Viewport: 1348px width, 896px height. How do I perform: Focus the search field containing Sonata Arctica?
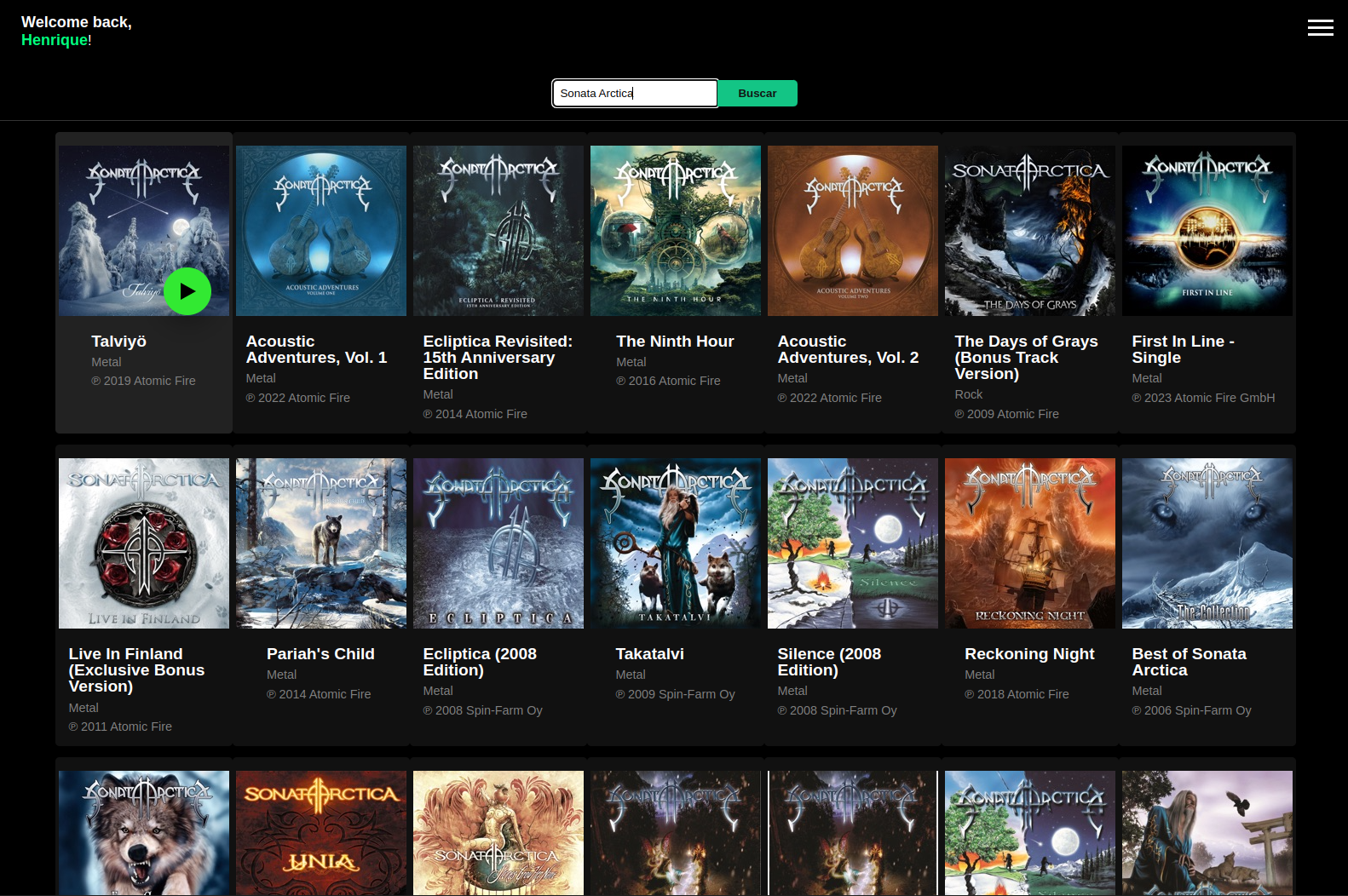634,94
